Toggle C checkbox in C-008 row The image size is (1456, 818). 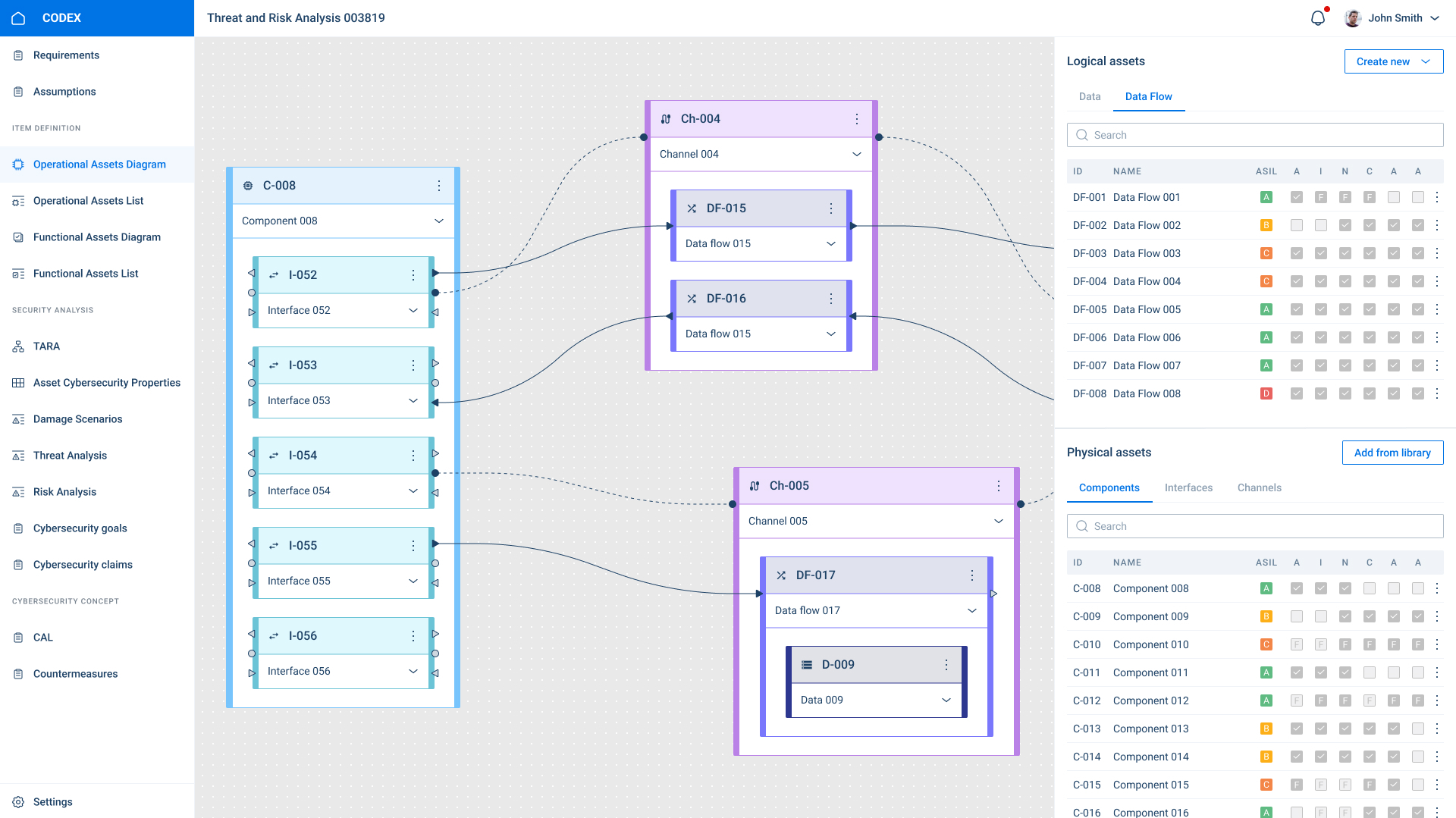[x=1370, y=588]
